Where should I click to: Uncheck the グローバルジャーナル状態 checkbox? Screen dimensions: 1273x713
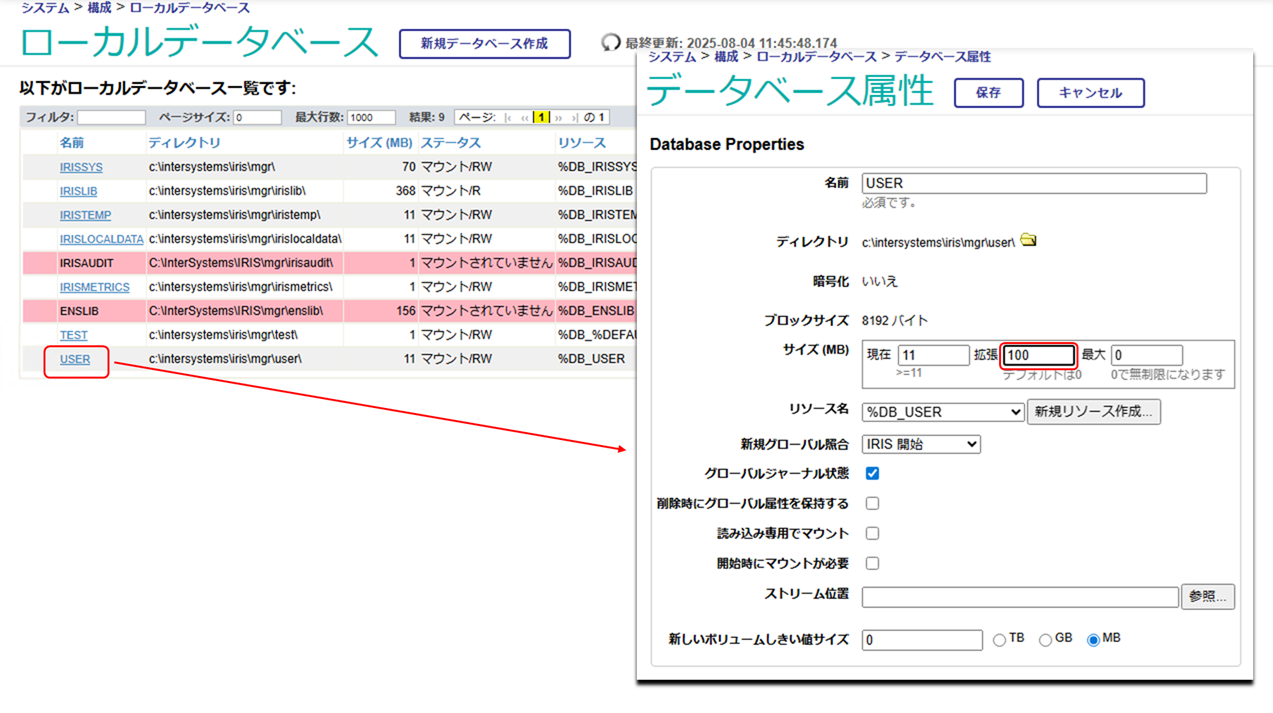pos(872,473)
